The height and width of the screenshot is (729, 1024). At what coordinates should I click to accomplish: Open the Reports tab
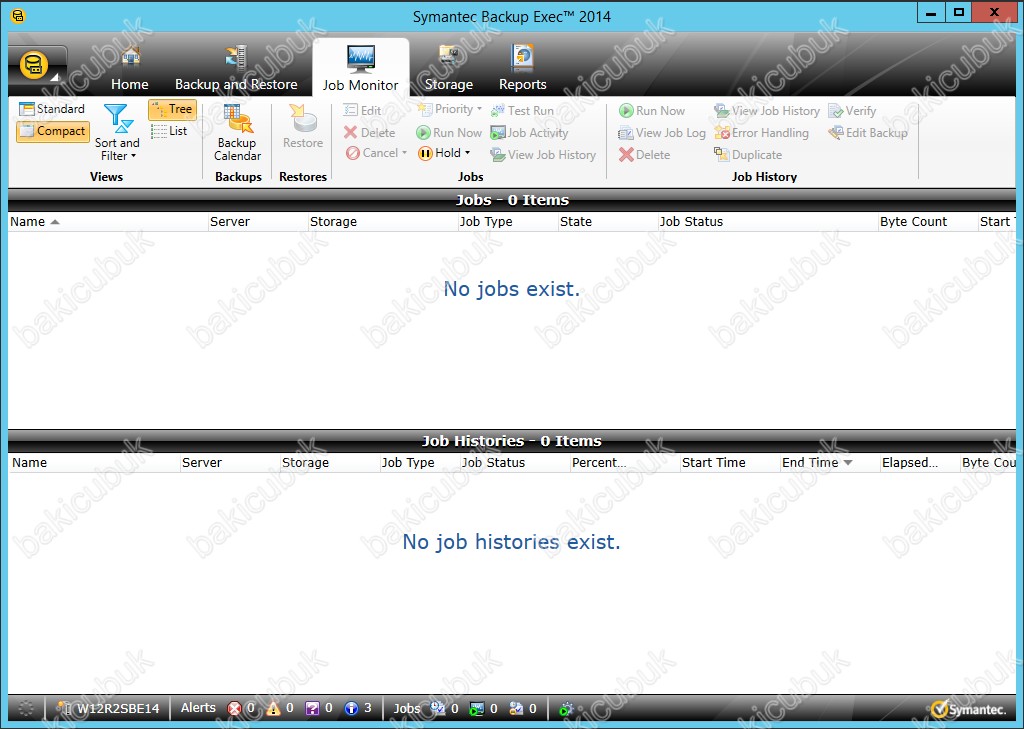click(522, 69)
